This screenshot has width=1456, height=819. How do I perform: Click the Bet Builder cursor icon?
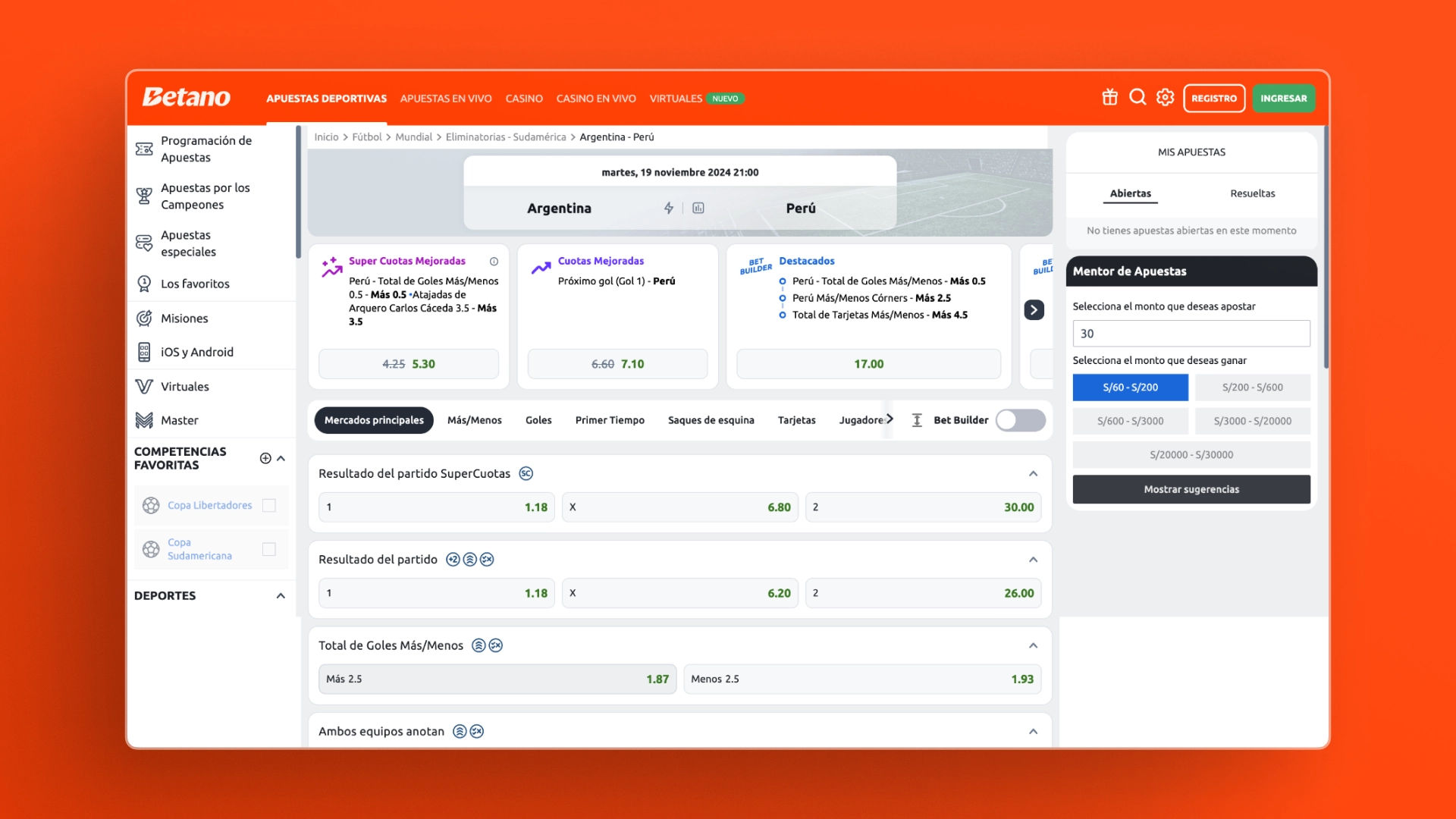[917, 420]
